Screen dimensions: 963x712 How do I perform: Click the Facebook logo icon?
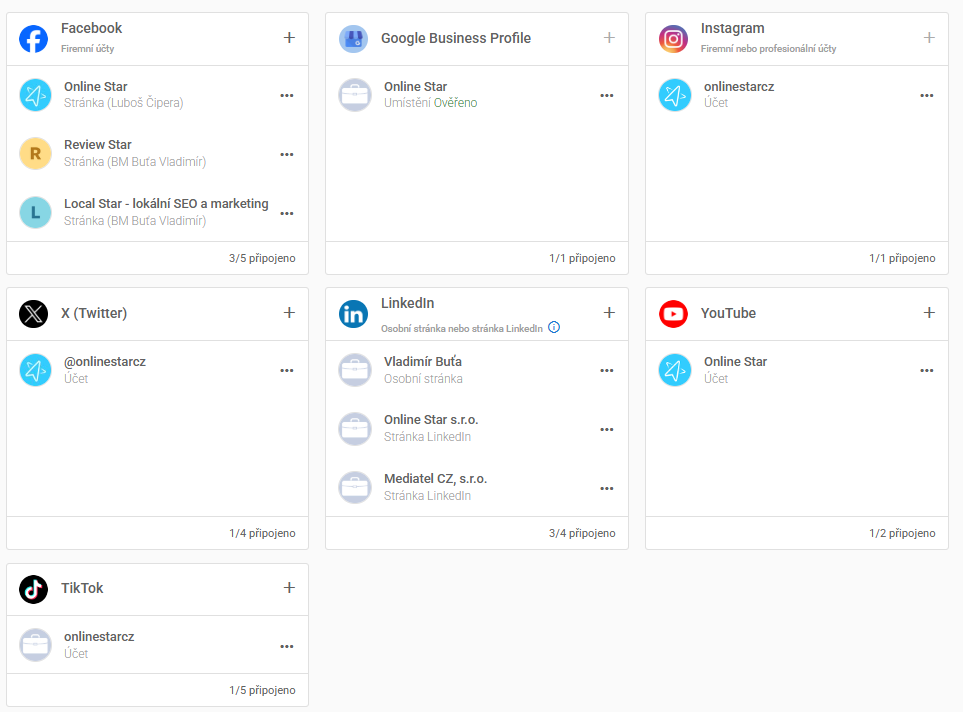tap(34, 39)
